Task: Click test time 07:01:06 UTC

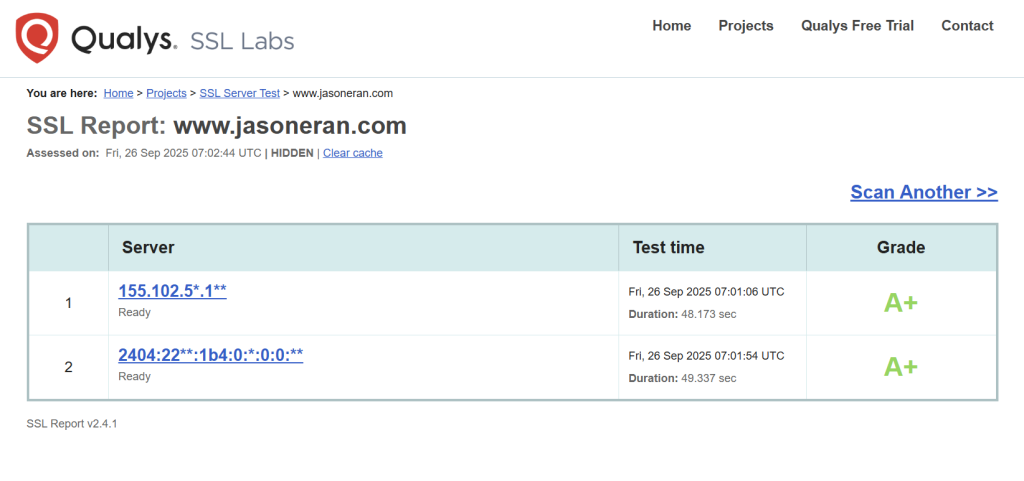Action: [x=706, y=292]
